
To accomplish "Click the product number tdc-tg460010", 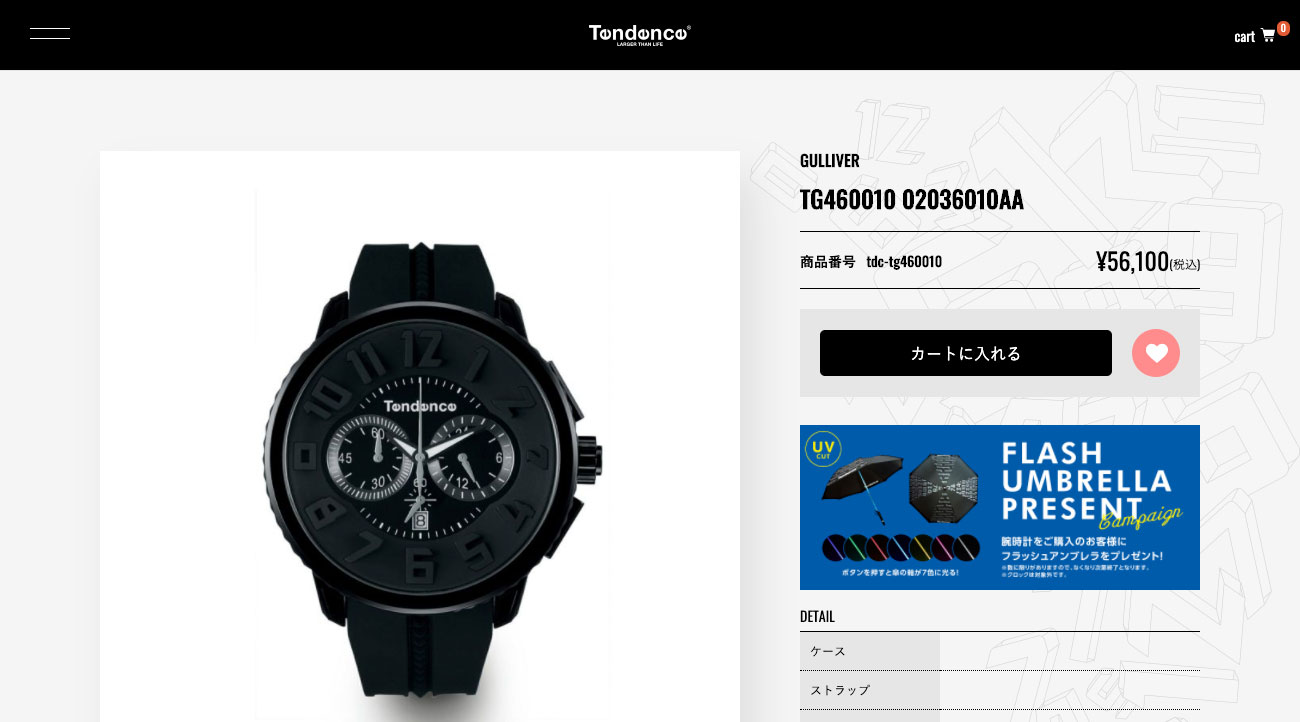I will pyautogui.click(x=904, y=262).
